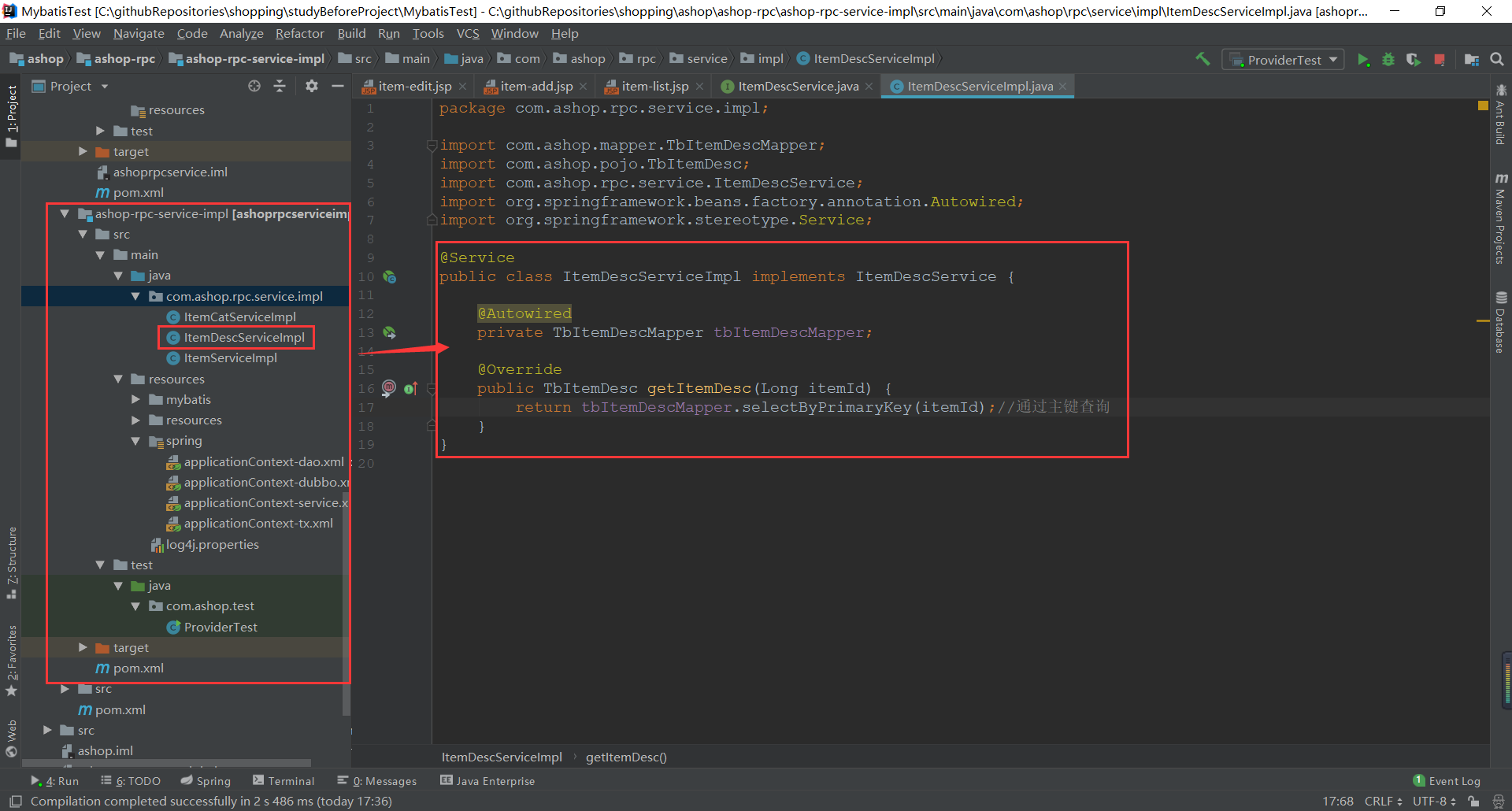Collapse all nodes in the Project panel
This screenshot has width=1512, height=811.
(x=280, y=86)
